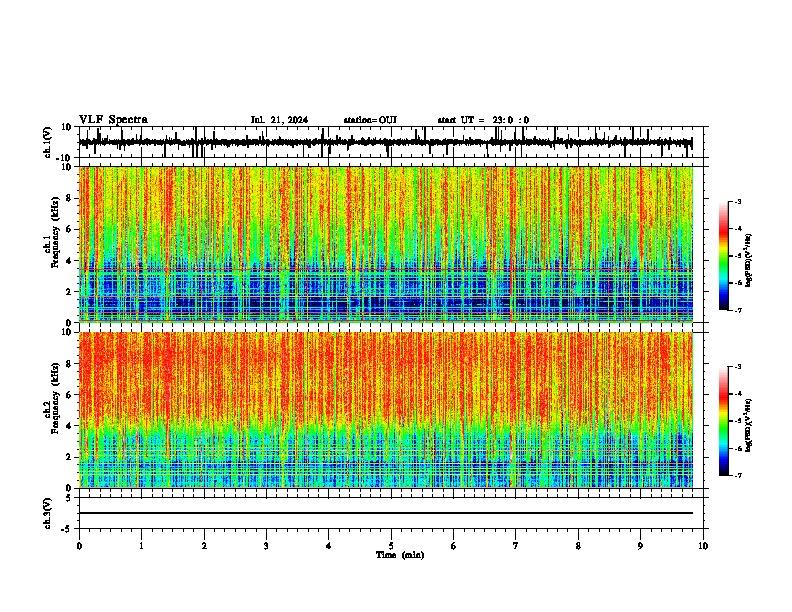Click the ch.2 spectrogram color scale bar
Viewport: 792px width, 612px height.
[x=723, y=421]
